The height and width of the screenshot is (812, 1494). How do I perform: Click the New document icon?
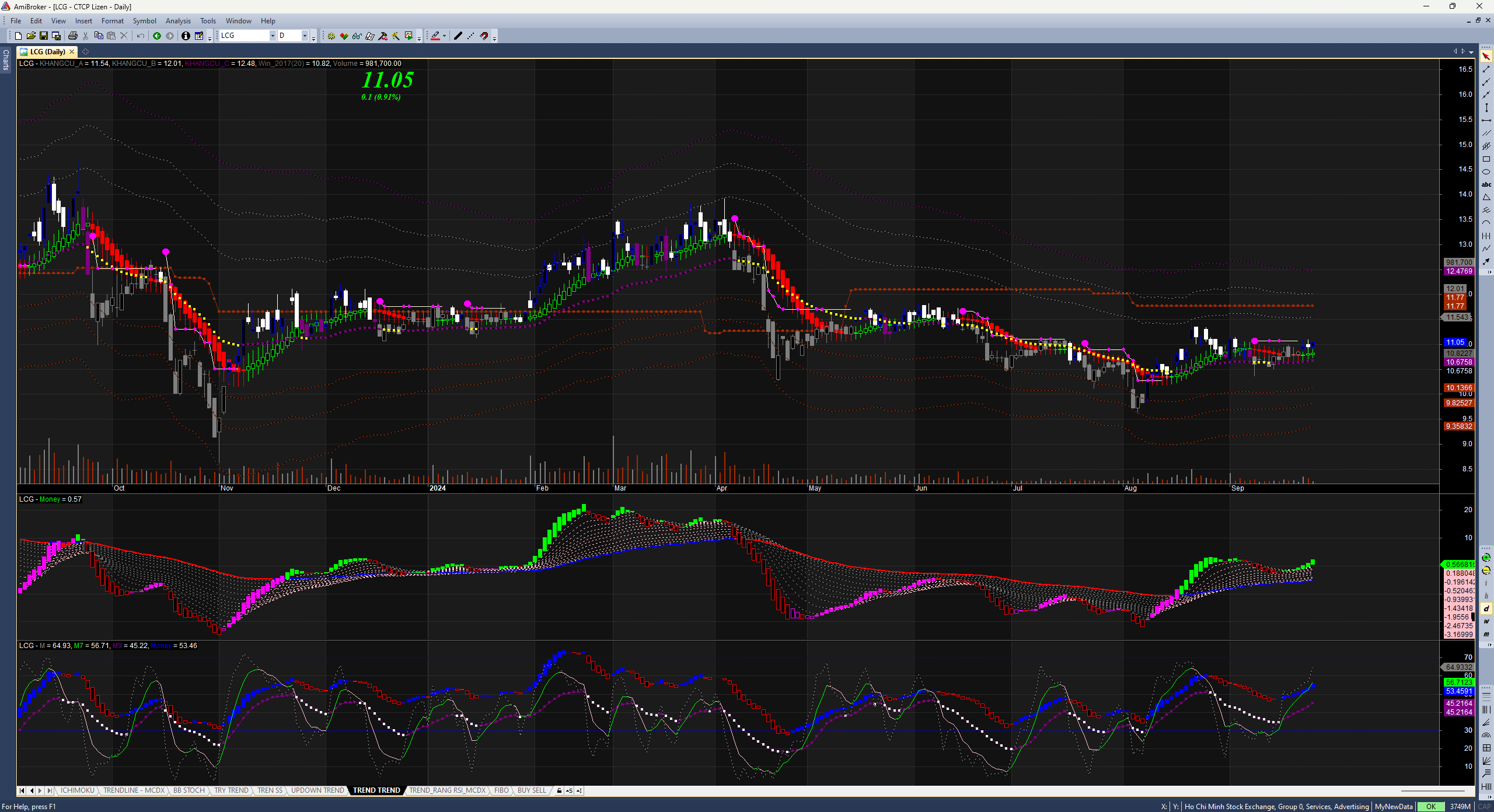pyautogui.click(x=18, y=36)
